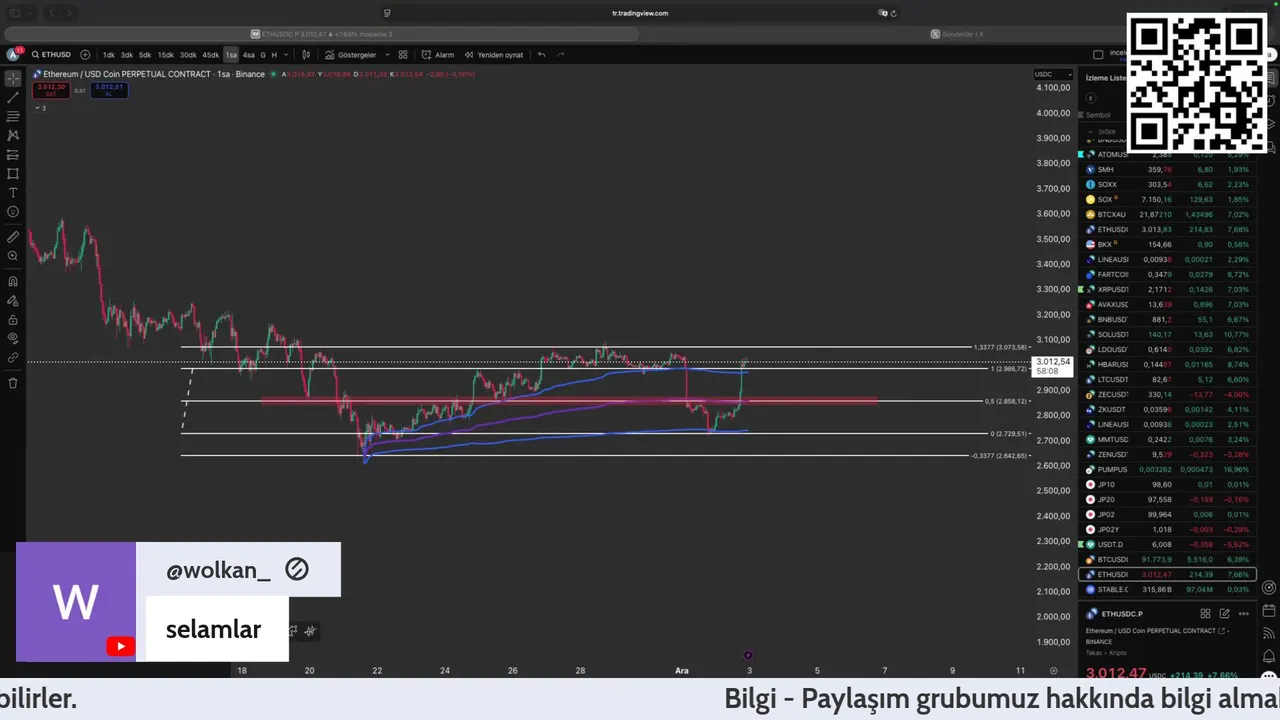Redo the chart action

click(560, 55)
